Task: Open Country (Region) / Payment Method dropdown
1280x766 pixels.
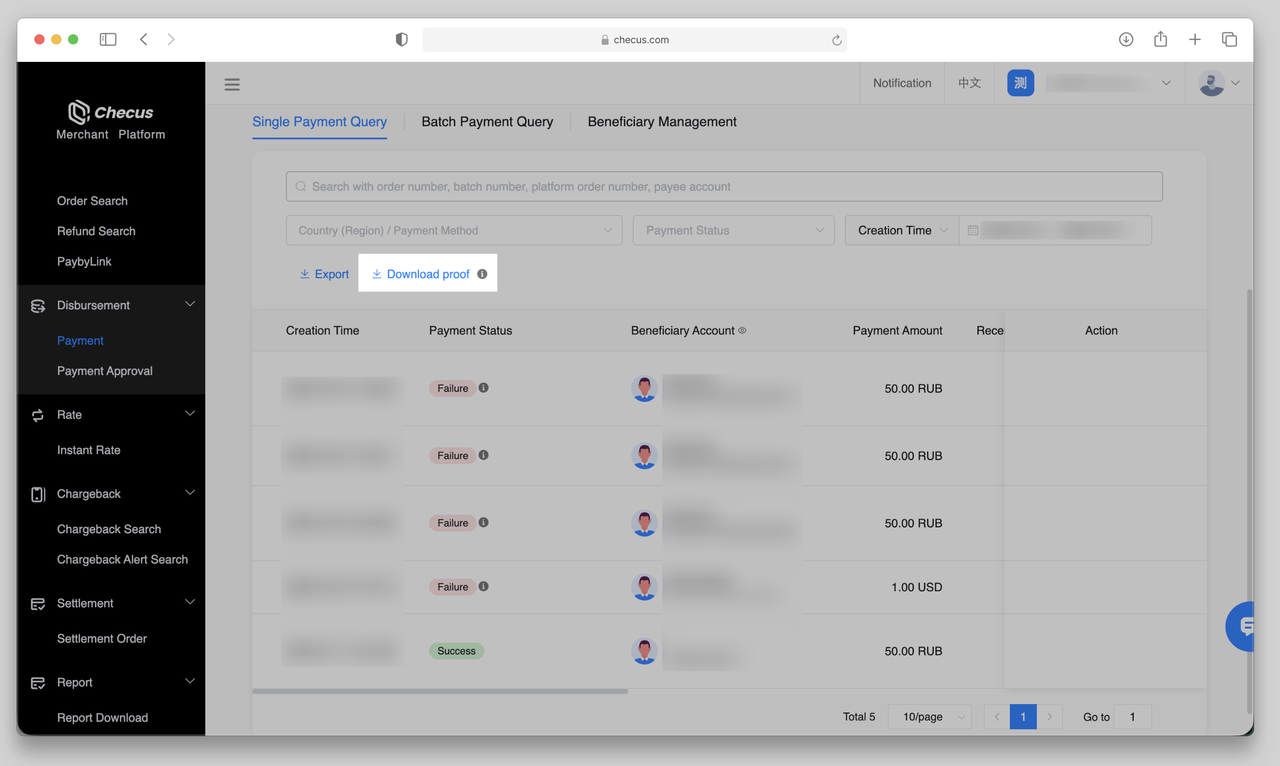Action: 454,230
